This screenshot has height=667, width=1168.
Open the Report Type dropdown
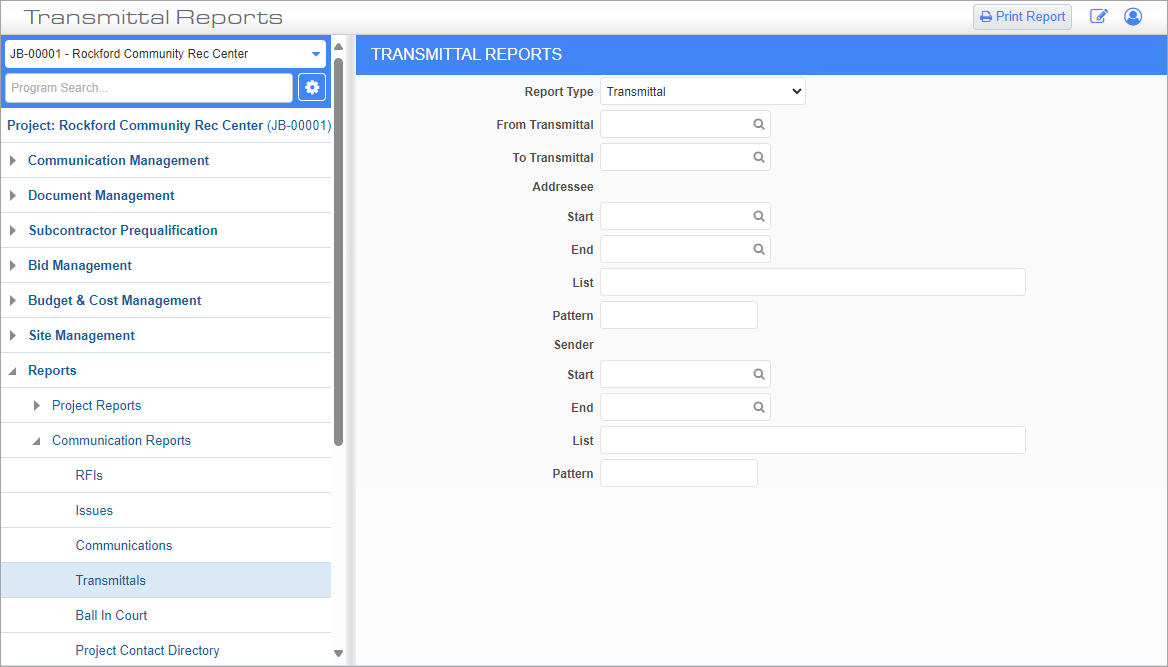[x=701, y=90]
